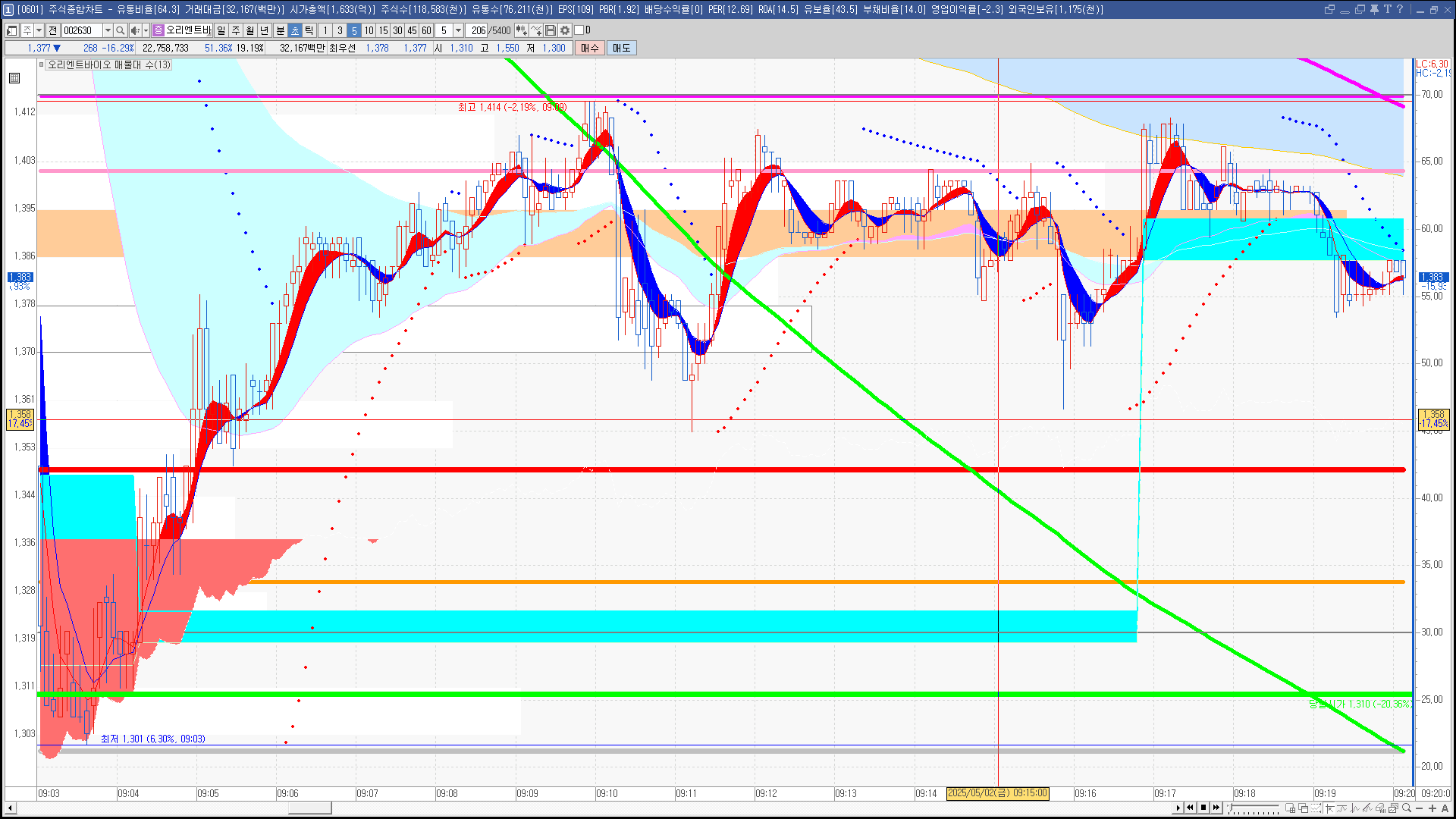
Task: Click the speaker sound icon
Action: click(134, 30)
